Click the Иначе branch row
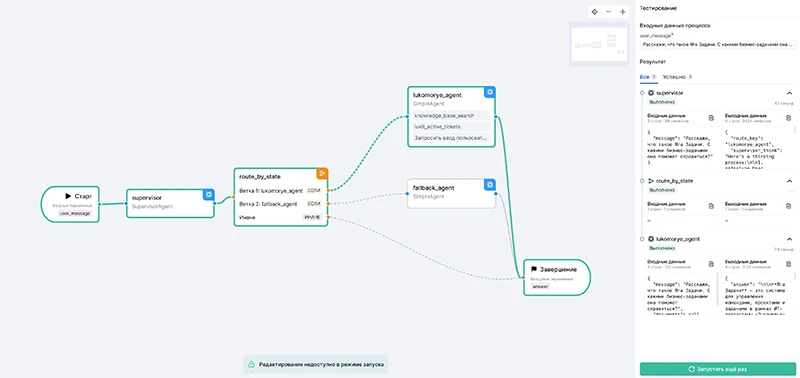The image size is (800, 378). coord(281,217)
